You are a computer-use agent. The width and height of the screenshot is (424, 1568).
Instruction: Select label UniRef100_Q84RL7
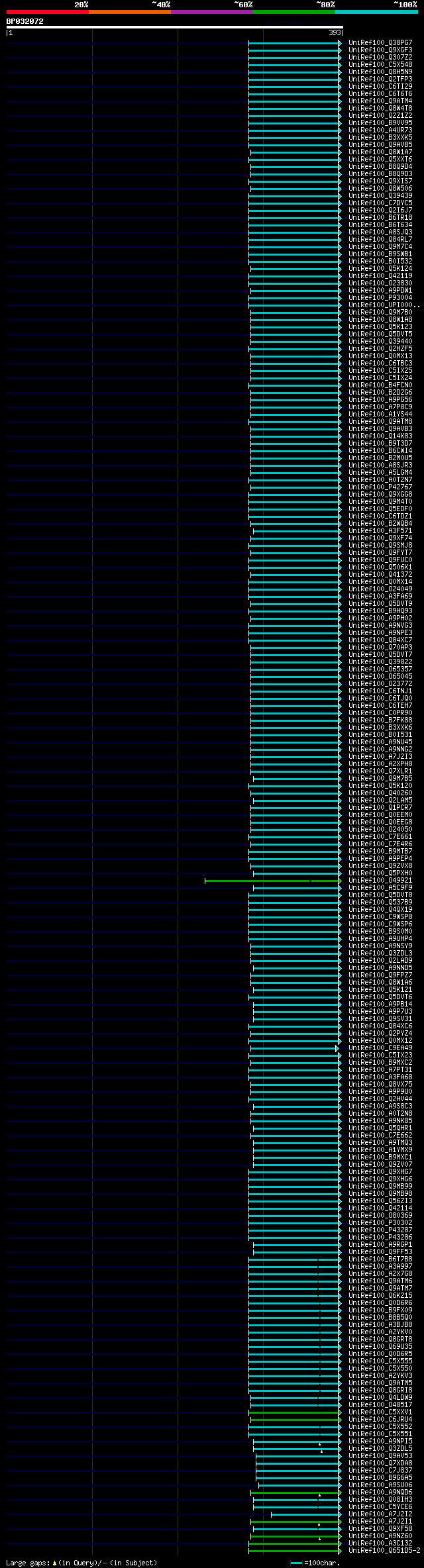point(380,239)
